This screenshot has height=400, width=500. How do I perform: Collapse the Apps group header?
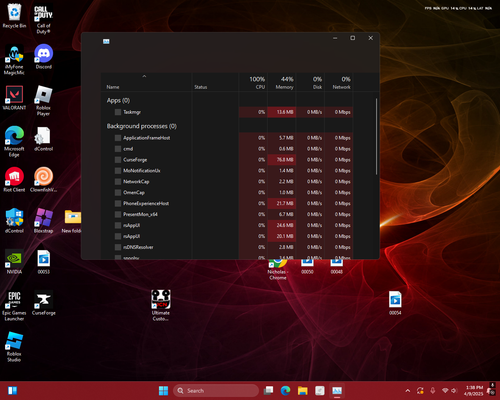[x=118, y=100]
